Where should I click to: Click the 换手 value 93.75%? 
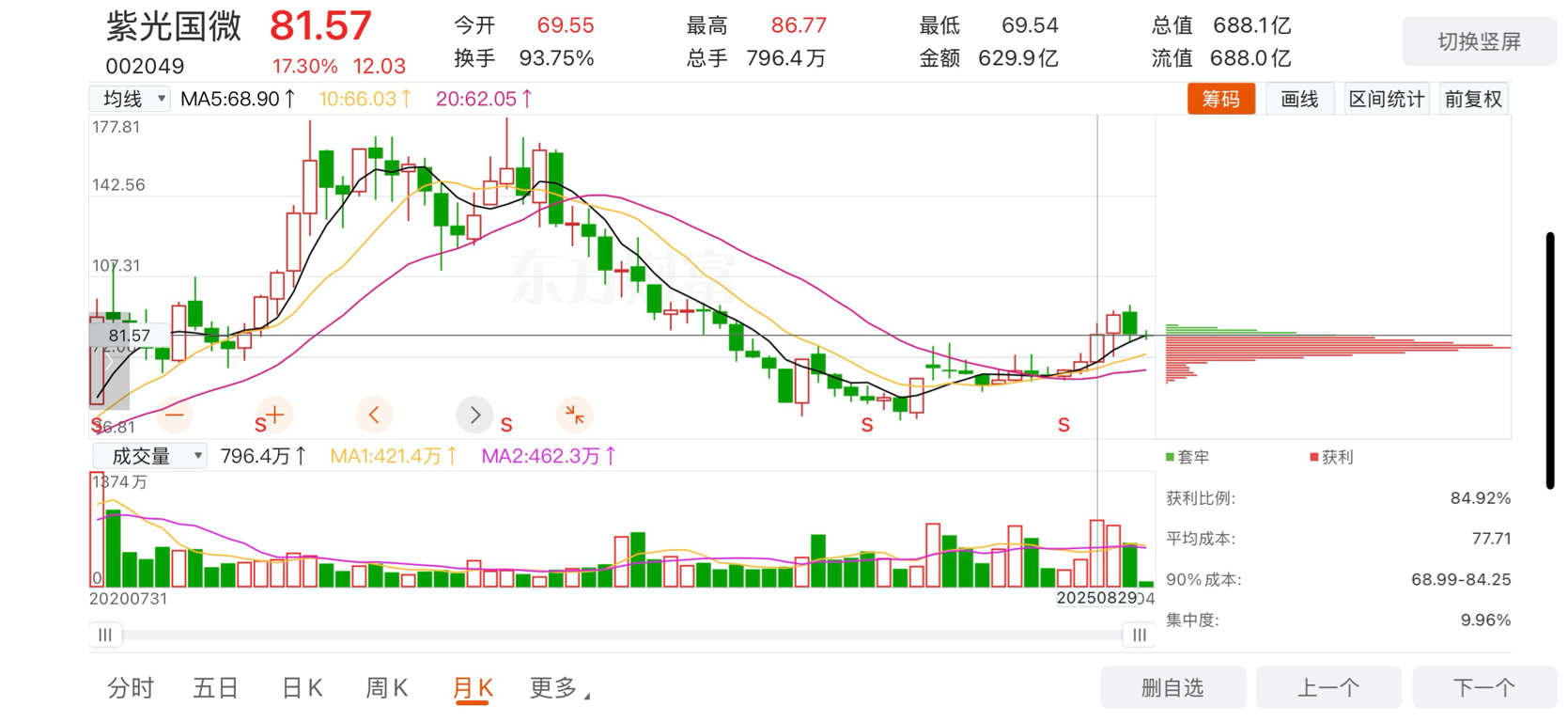click(x=556, y=58)
